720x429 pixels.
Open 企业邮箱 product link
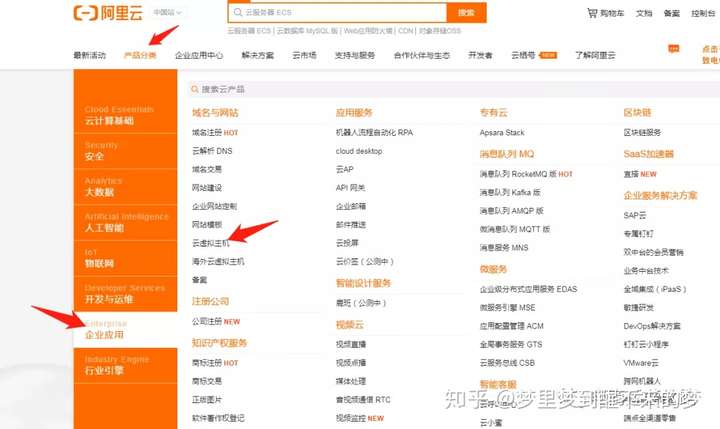(351, 206)
